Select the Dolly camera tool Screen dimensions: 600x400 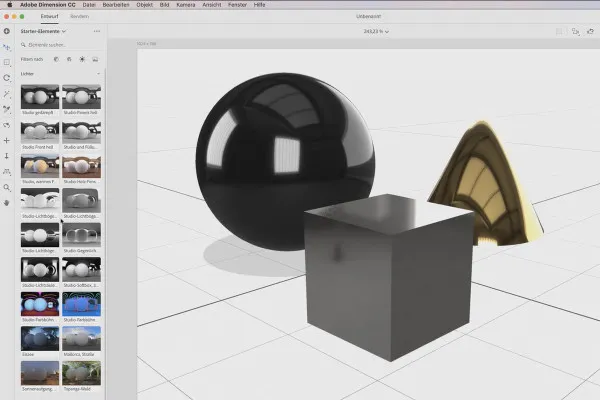pos(7,156)
